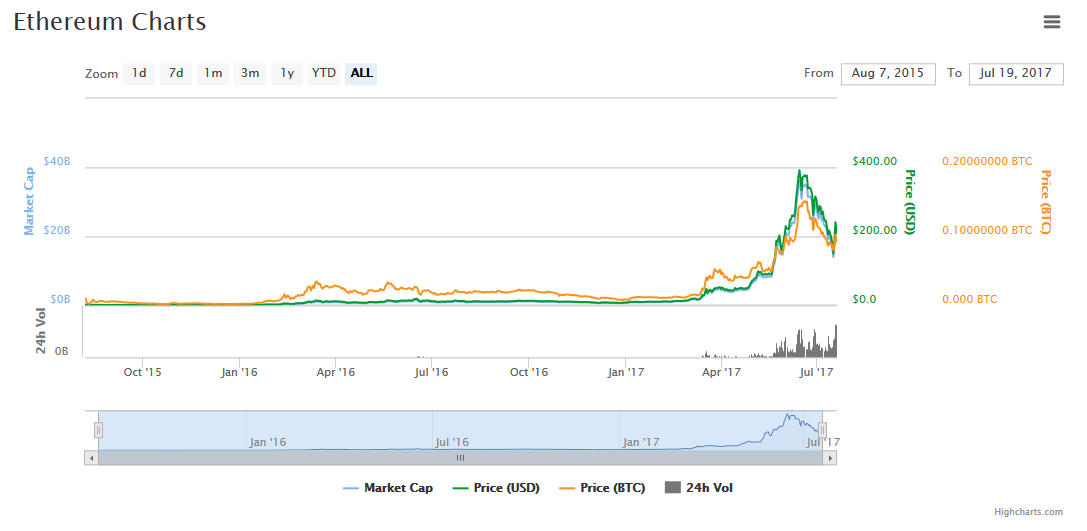Click the $0.0 price axis label

click(864, 299)
